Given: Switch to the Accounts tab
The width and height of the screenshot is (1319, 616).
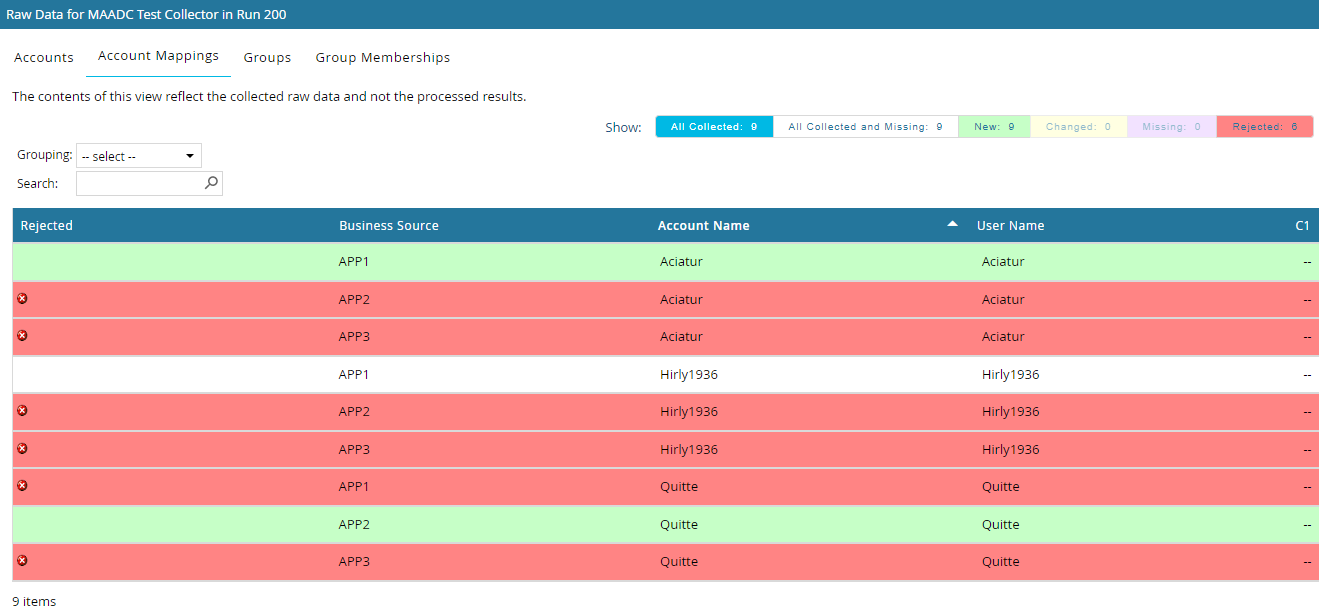Looking at the screenshot, I should (44, 58).
